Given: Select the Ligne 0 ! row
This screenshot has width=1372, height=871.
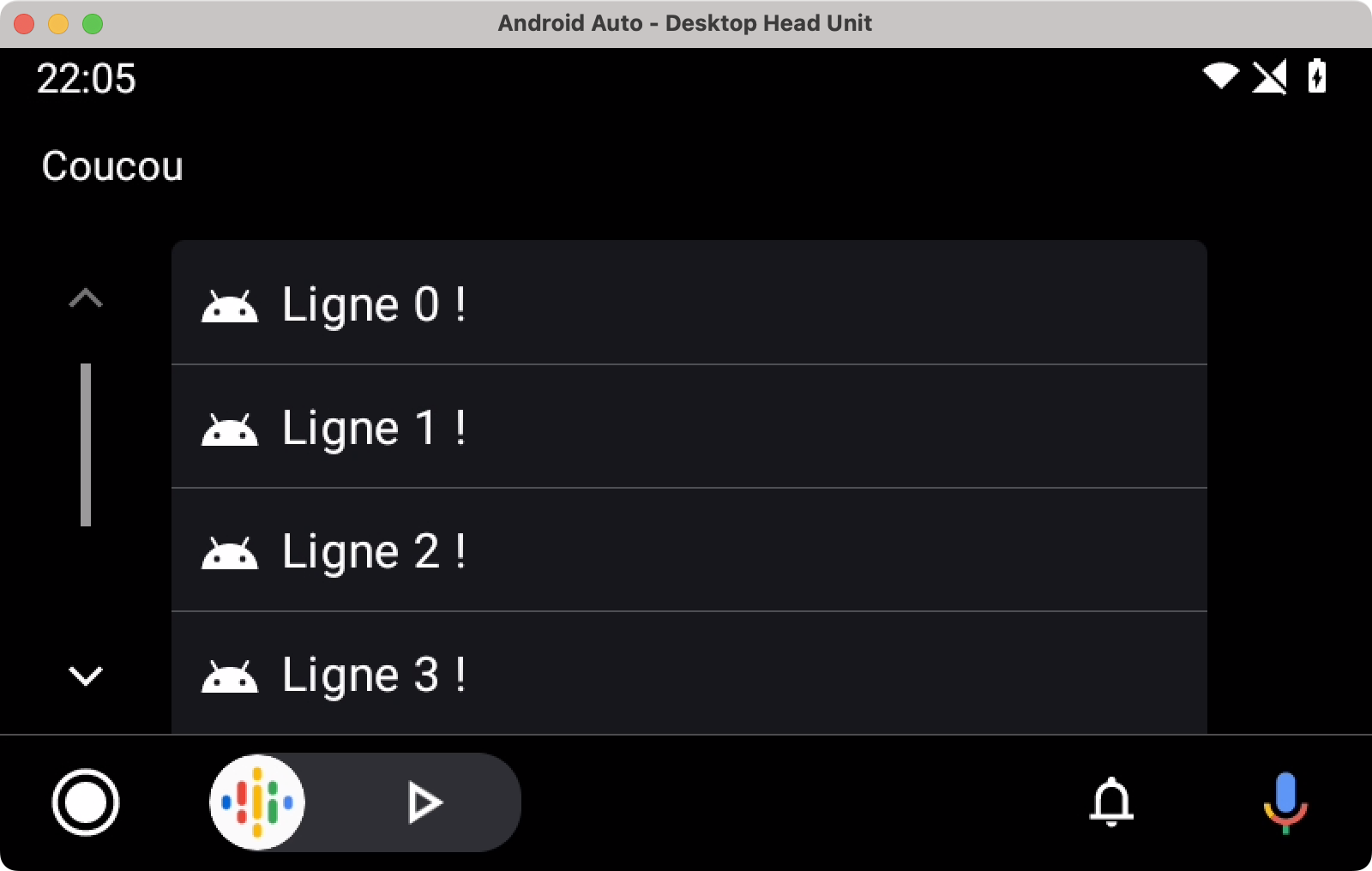Looking at the screenshot, I should (x=689, y=303).
